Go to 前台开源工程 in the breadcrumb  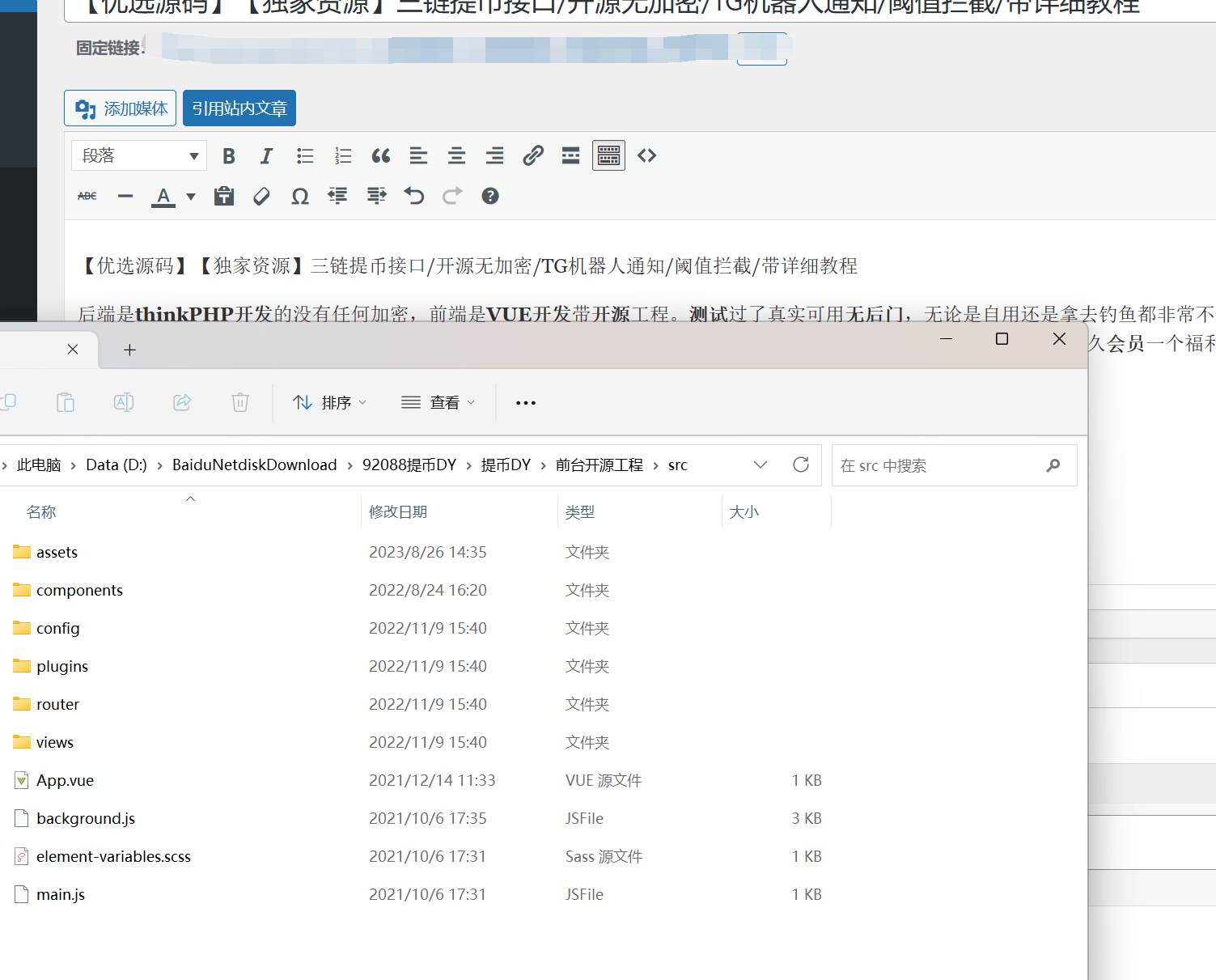tap(600, 465)
